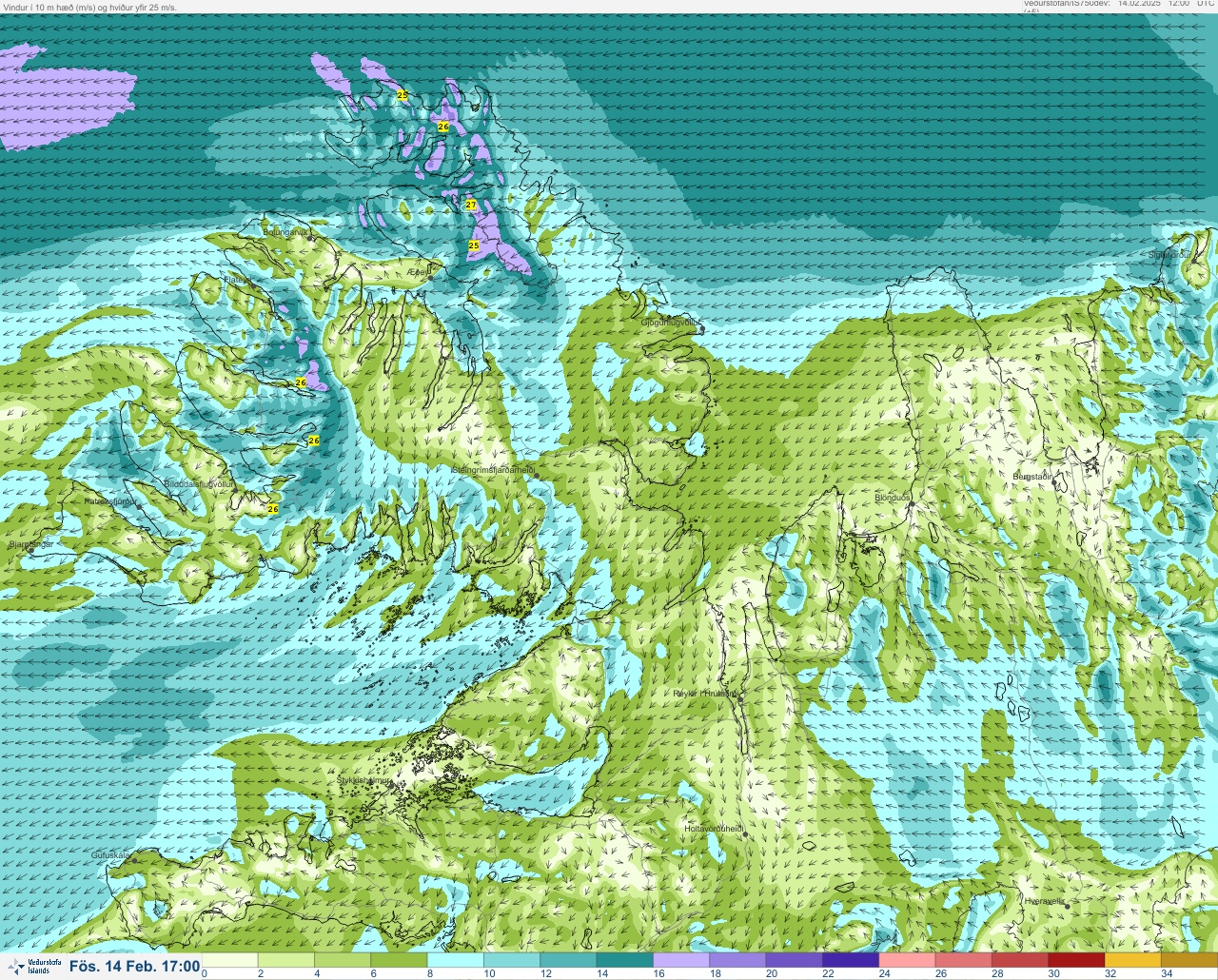Click the dark teal 14–16 m/s legend swatch
1218x980 pixels.
[625, 960]
